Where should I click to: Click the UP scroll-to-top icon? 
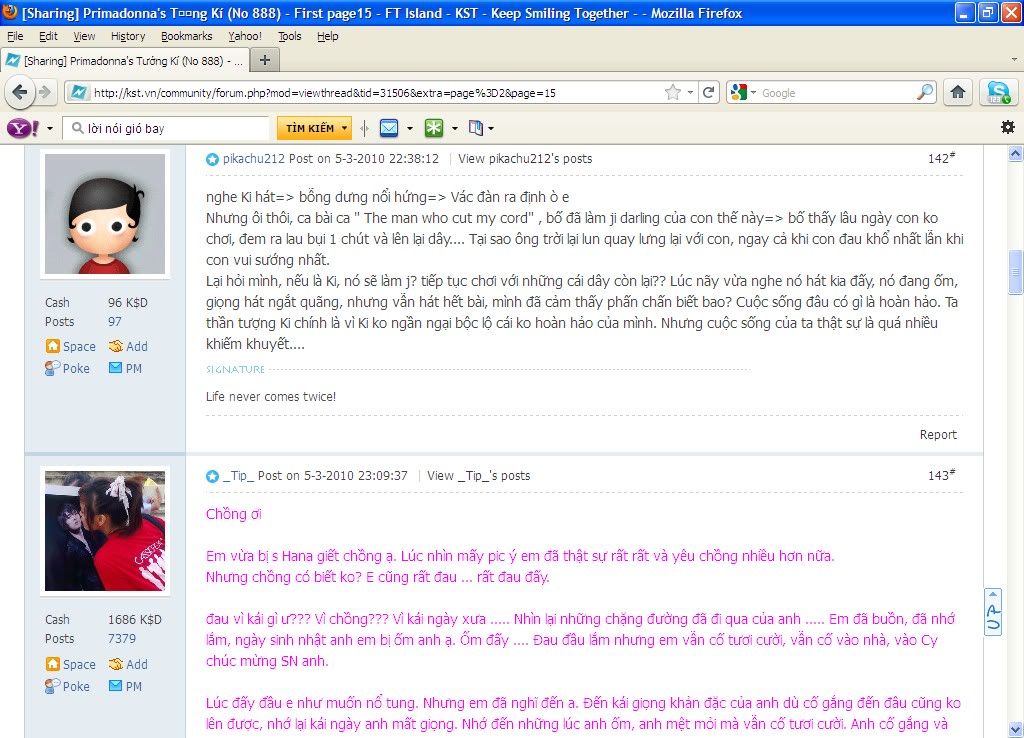tap(993, 611)
